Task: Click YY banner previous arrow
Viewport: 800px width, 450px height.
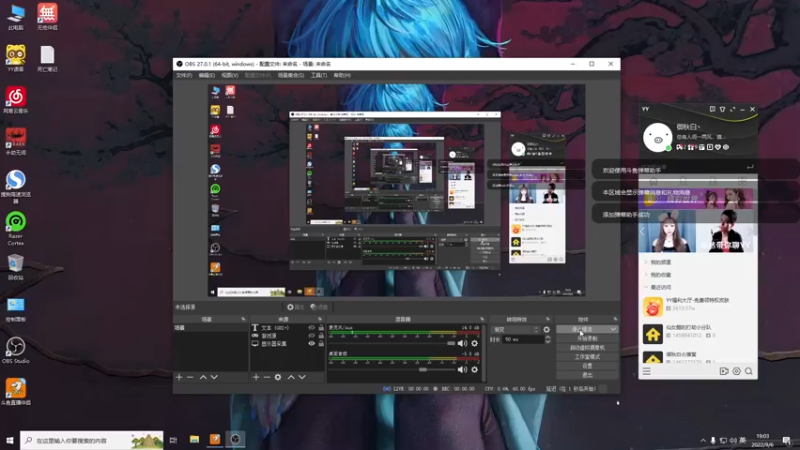Action: click(x=642, y=231)
